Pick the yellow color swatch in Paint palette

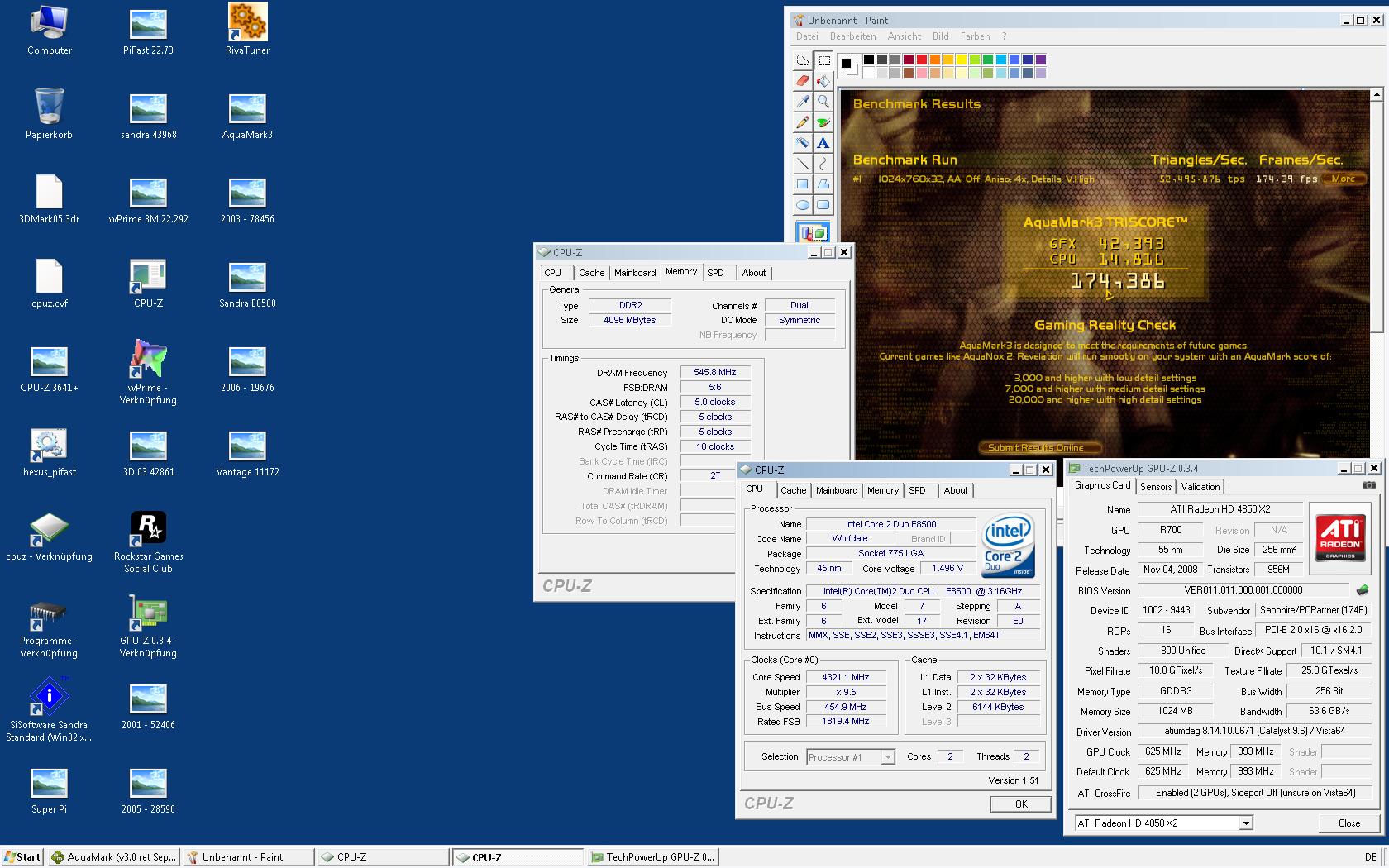(961, 60)
